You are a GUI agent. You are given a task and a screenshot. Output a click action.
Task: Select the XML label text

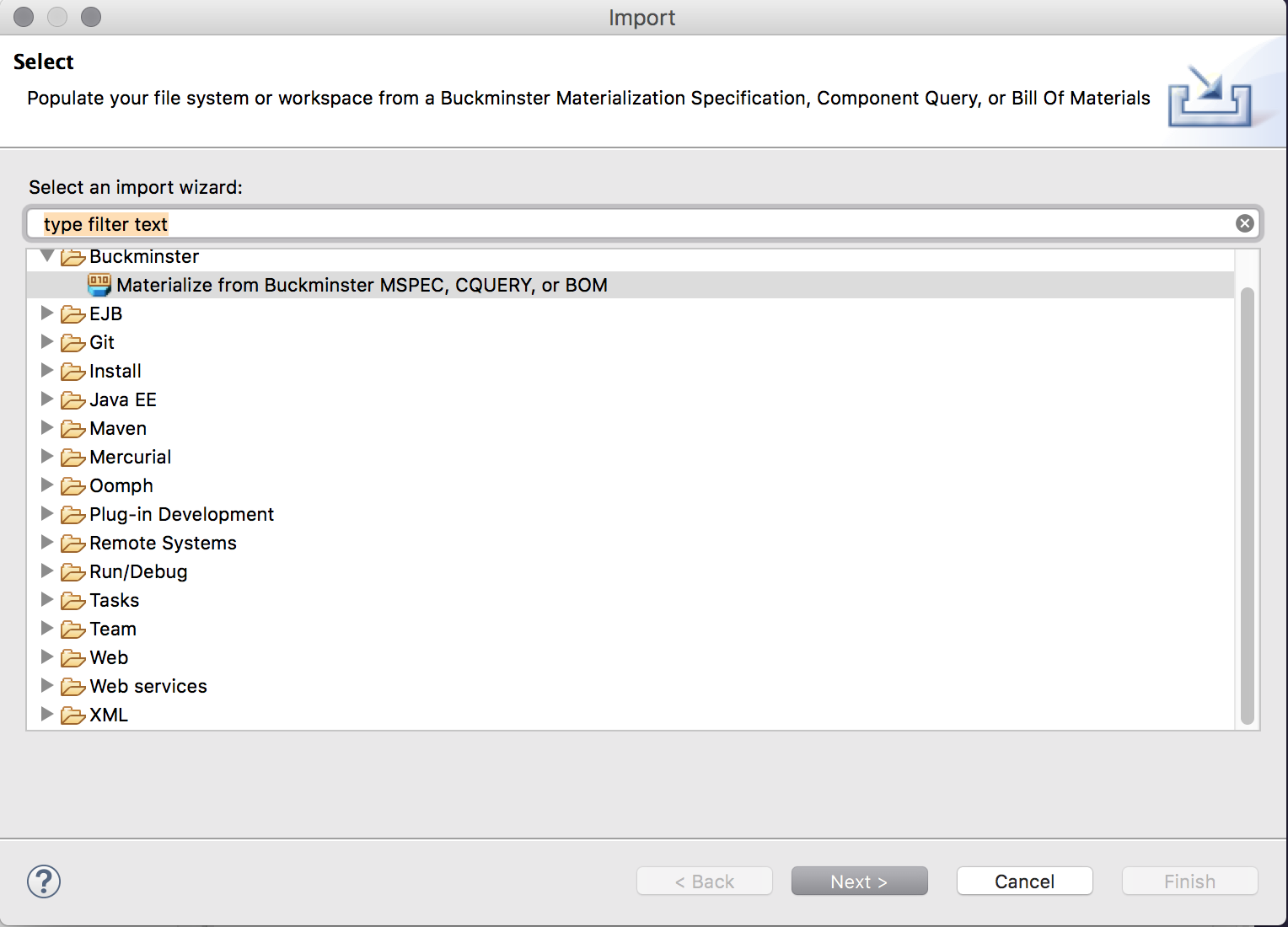(109, 715)
